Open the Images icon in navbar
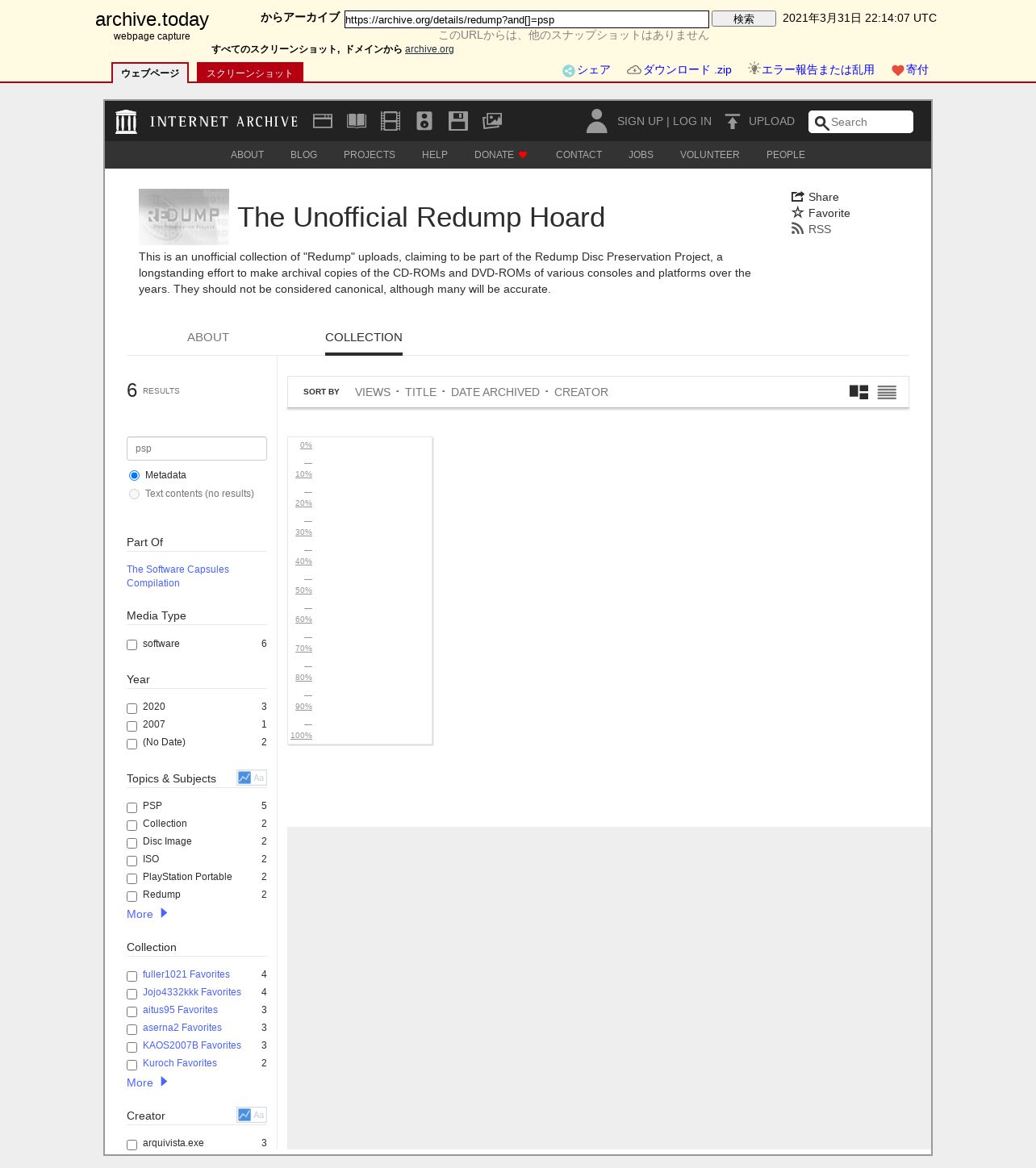 coord(492,121)
